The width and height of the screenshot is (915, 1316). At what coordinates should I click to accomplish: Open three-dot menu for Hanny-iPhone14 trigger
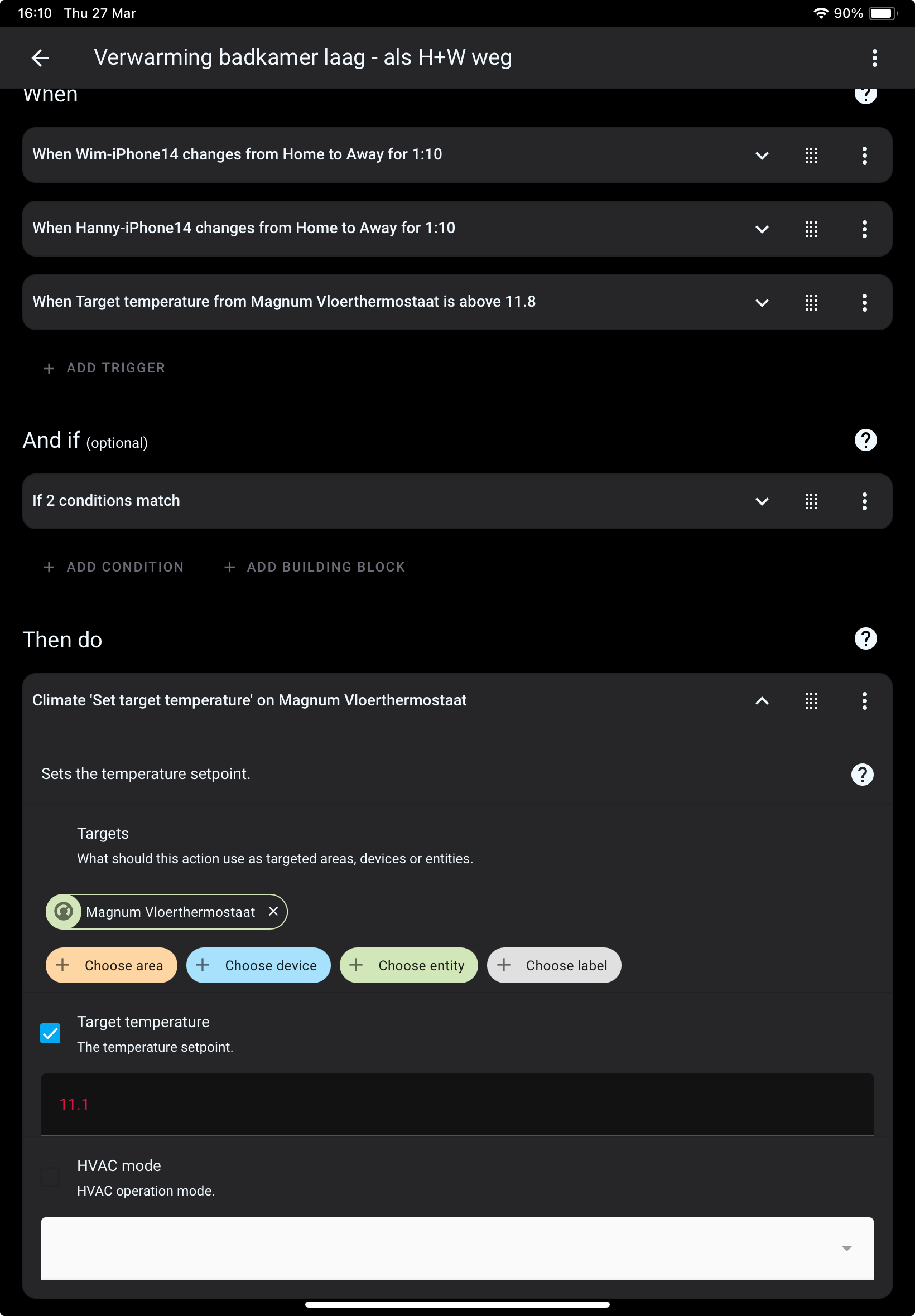(x=864, y=229)
